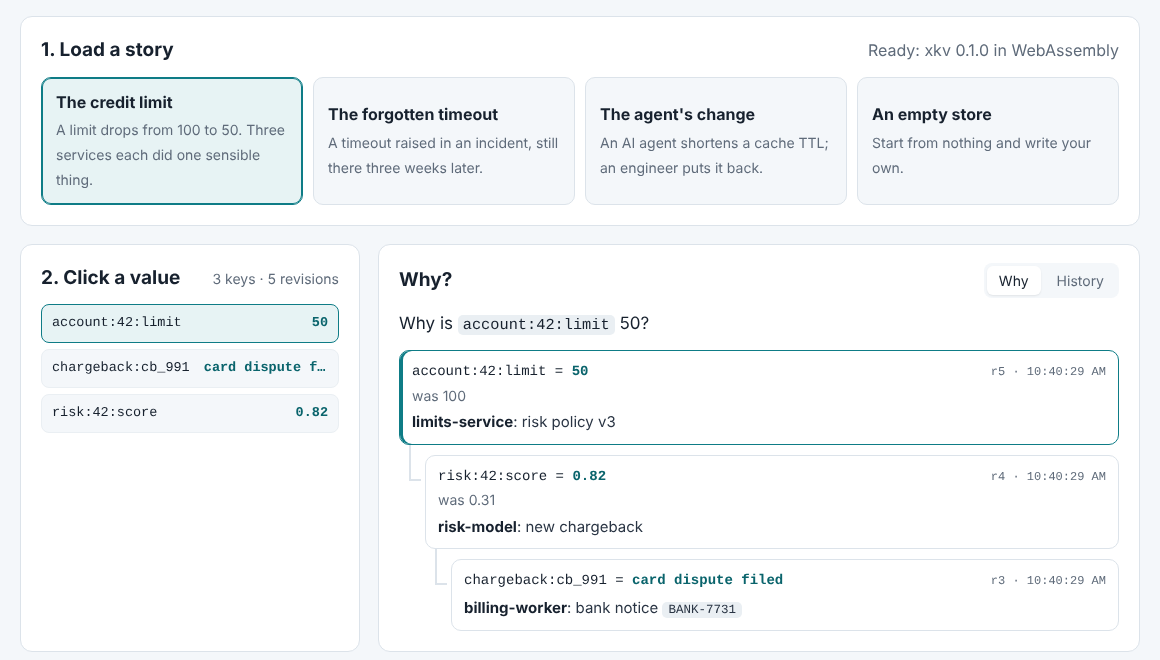
Task: Click the 'r4 · 10:40:29 AM' timestamp
Action: click(x=1048, y=477)
